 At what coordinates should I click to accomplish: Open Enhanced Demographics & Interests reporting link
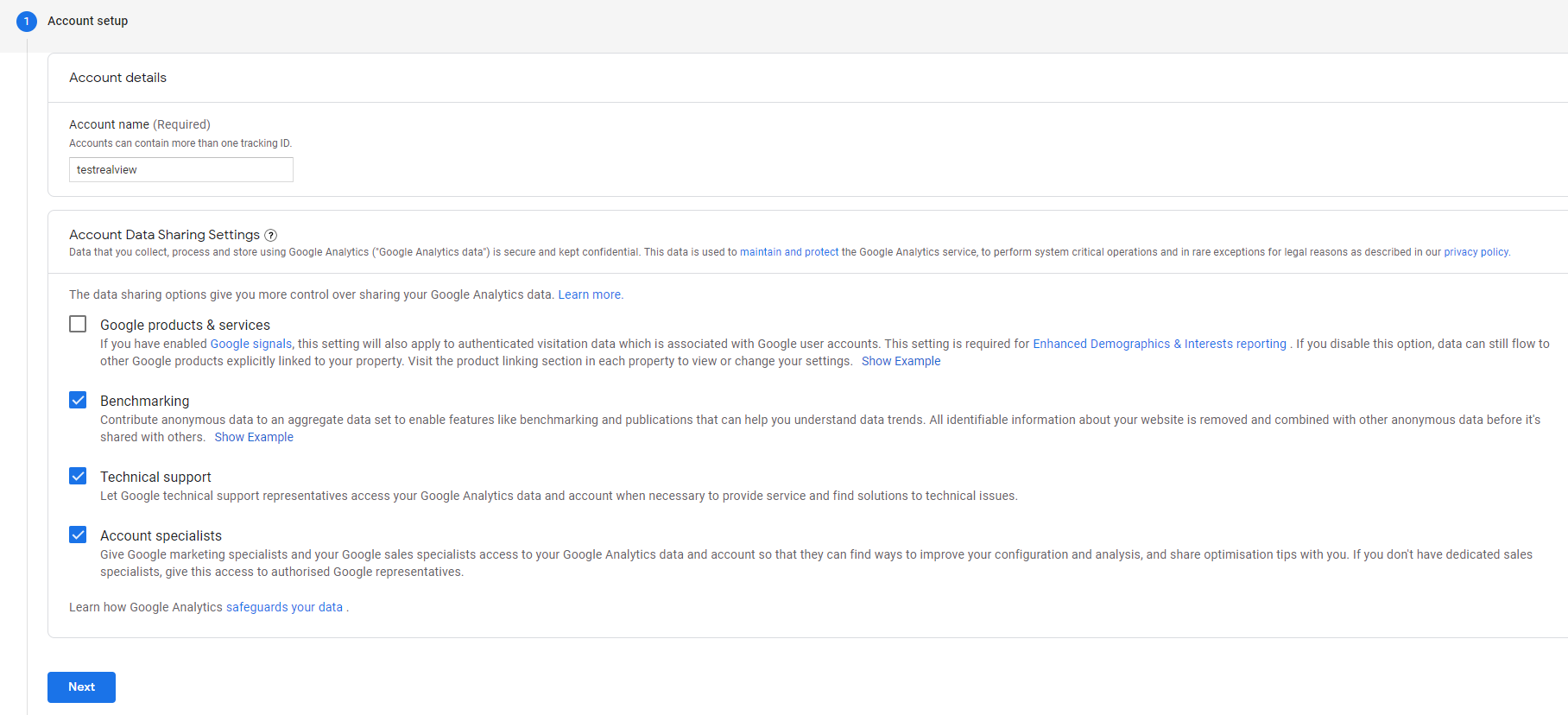click(1160, 344)
